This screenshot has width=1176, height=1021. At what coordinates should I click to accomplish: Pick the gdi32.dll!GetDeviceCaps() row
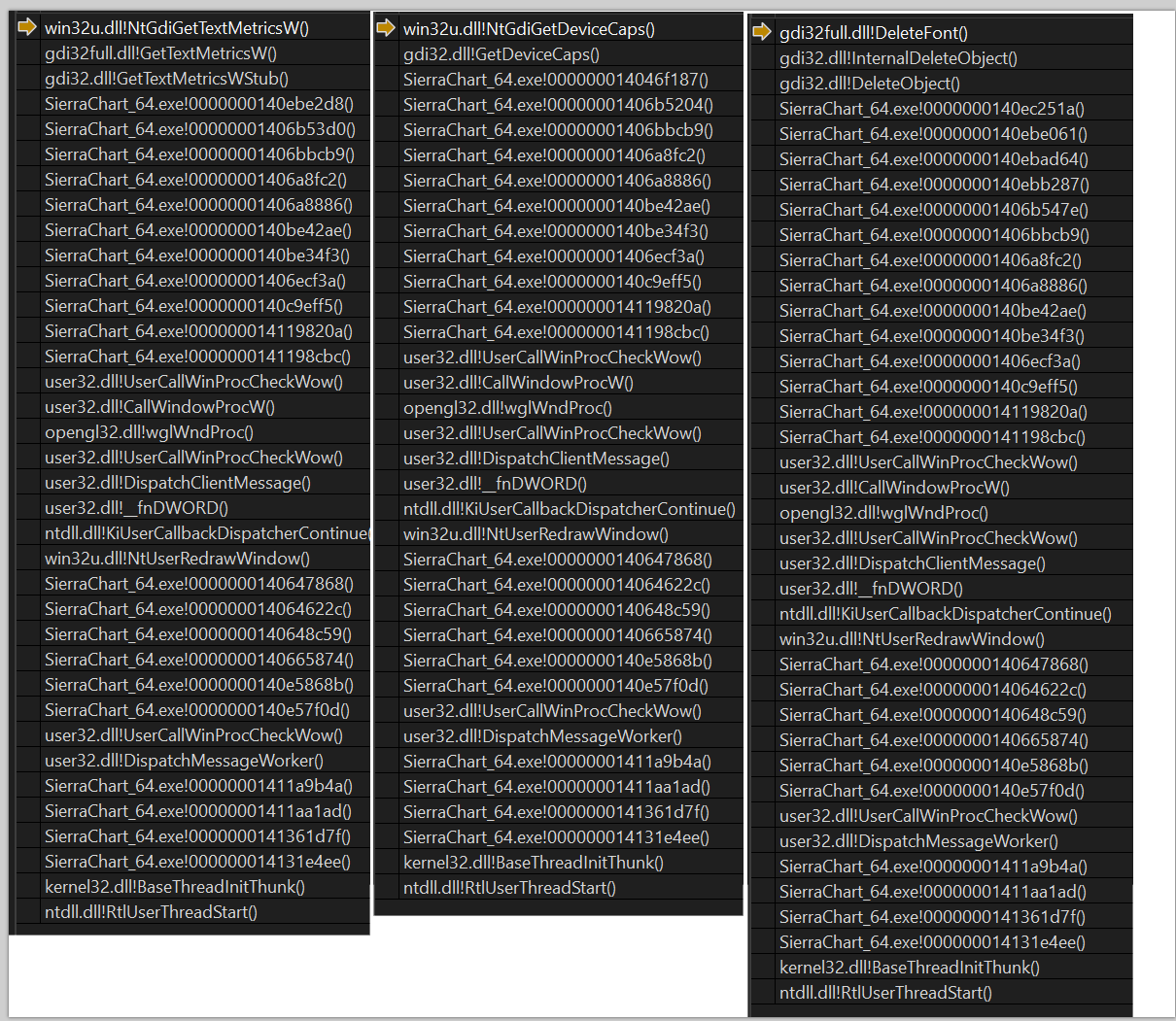[502, 54]
